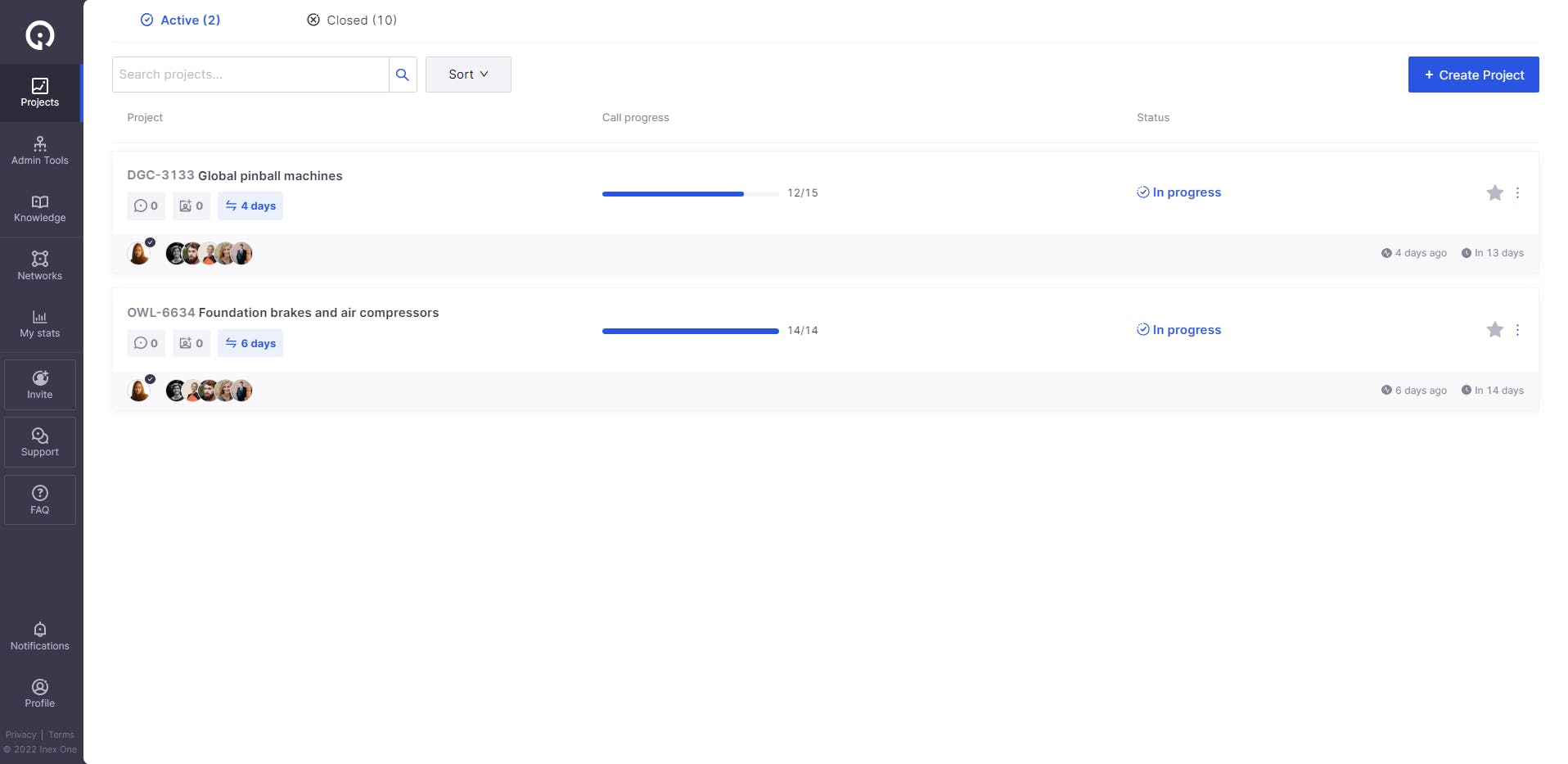Image resolution: width=1568 pixels, height=764 pixels.
Task: Click the search magnifier icon
Action: point(403,75)
